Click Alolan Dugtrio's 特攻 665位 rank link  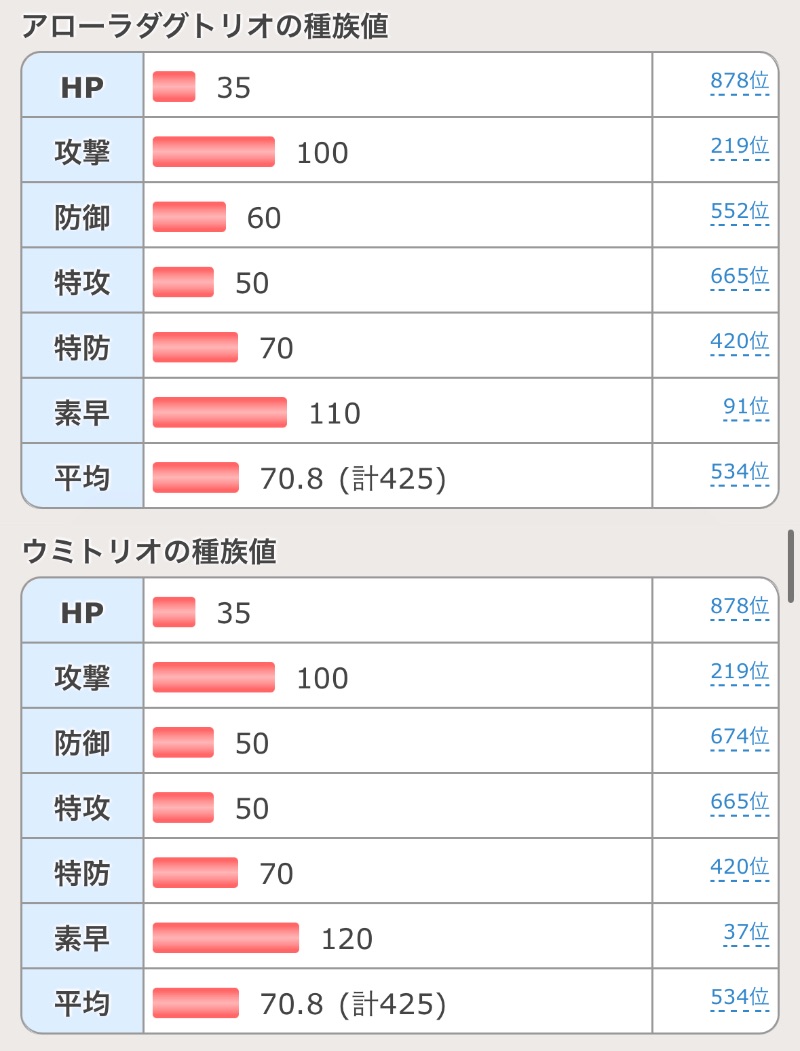[x=739, y=277]
